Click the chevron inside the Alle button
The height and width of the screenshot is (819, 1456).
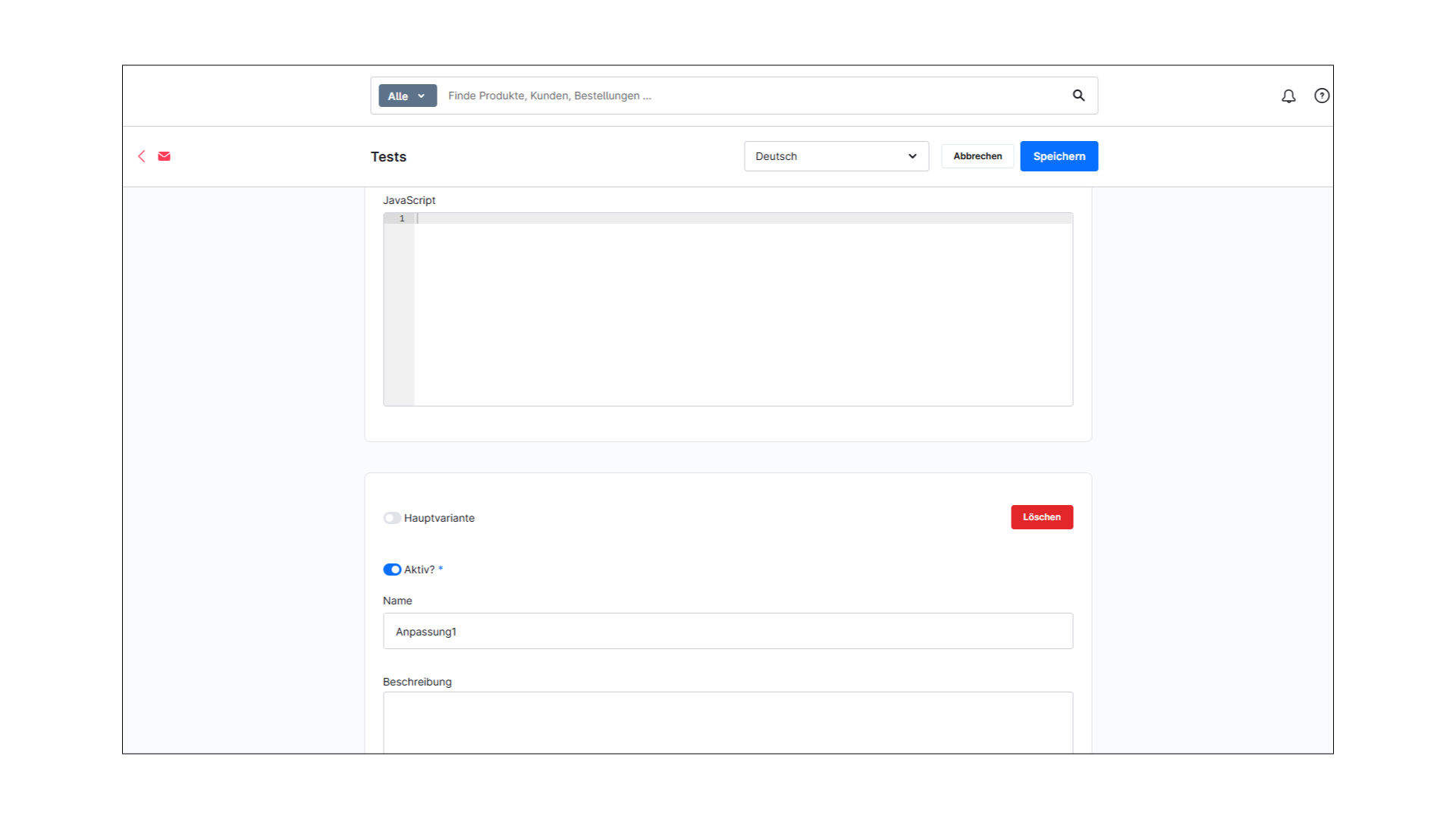point(422,96)
